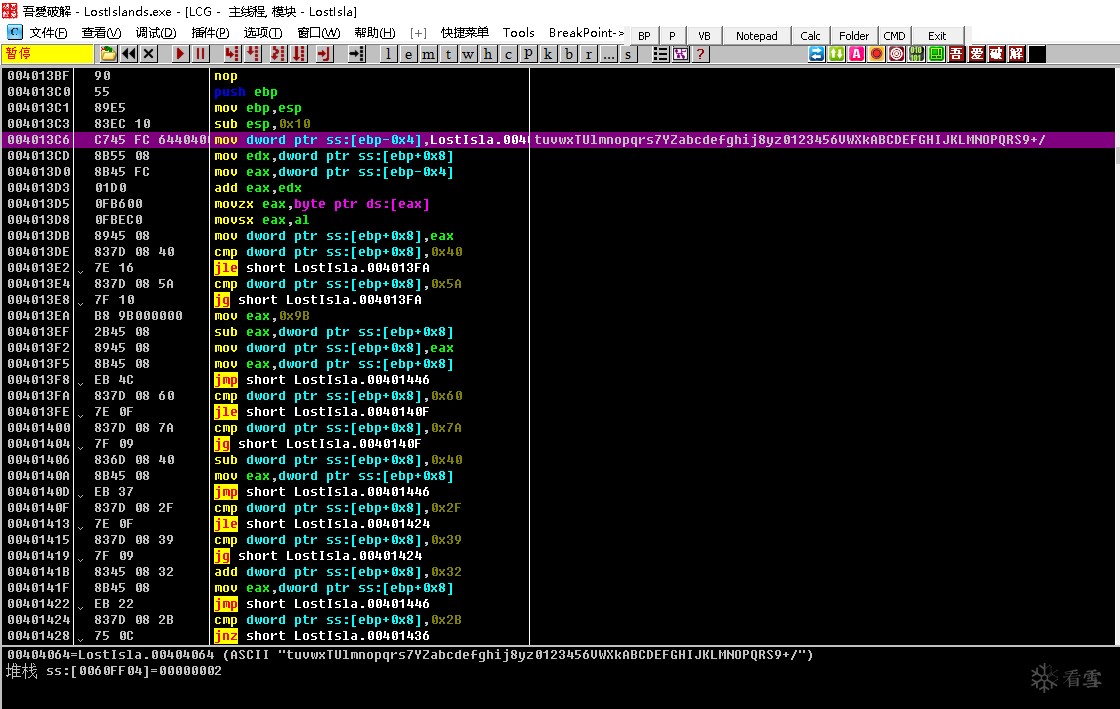Open the 调试(D) menu
The height and width of the screenshot is (709, 1120).
click(156, 33)
